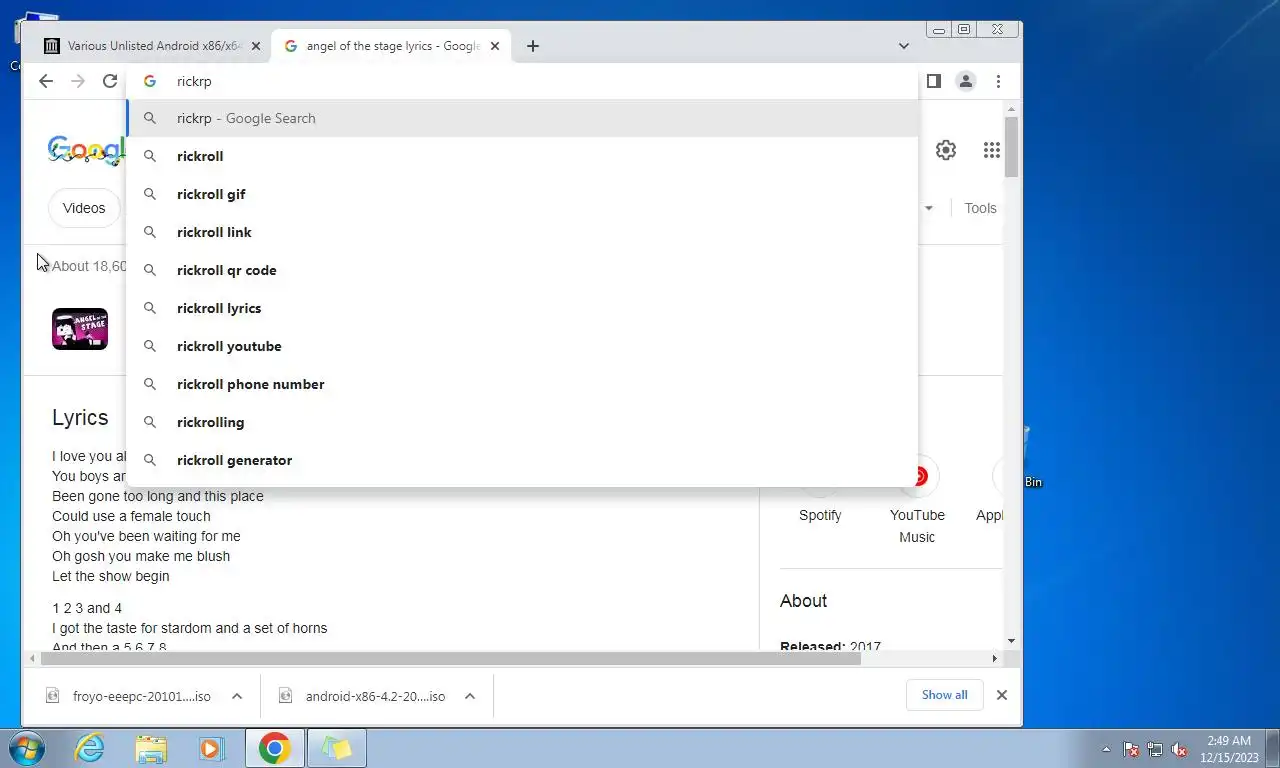Expand android-x86-4.2 download options chevron
The height and width of the screenshot is (768, 1280).
click(470, 696)
